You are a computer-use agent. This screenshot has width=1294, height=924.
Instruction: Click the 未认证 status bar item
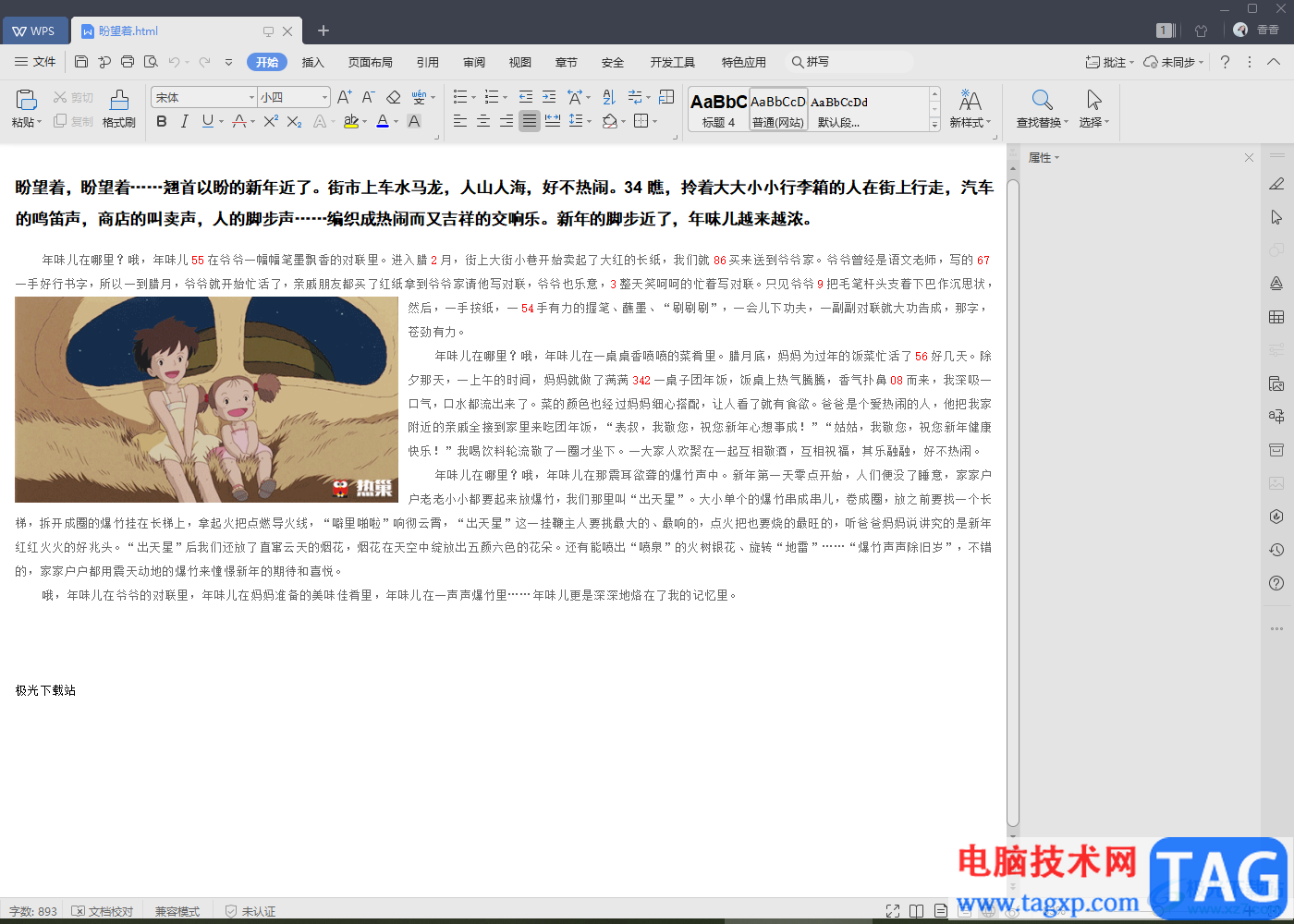point(250,911)
